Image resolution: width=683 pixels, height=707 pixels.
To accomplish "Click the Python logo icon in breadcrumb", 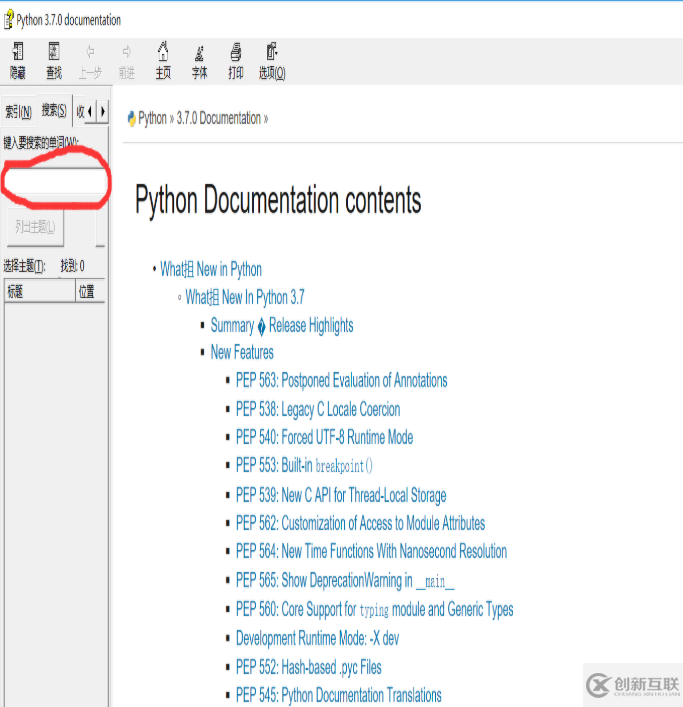I will 131,119.
